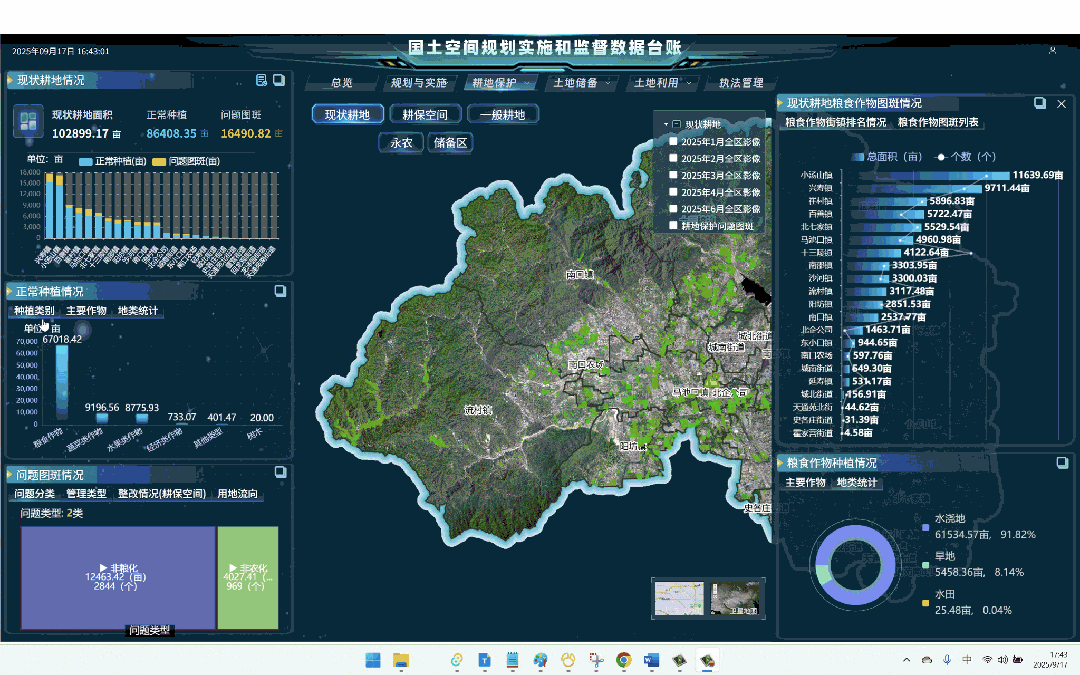This screenshot has width=1080, height=675.
Task: Expand the 土地储备 dropdown menu
Action: click(x=582, y=83)
